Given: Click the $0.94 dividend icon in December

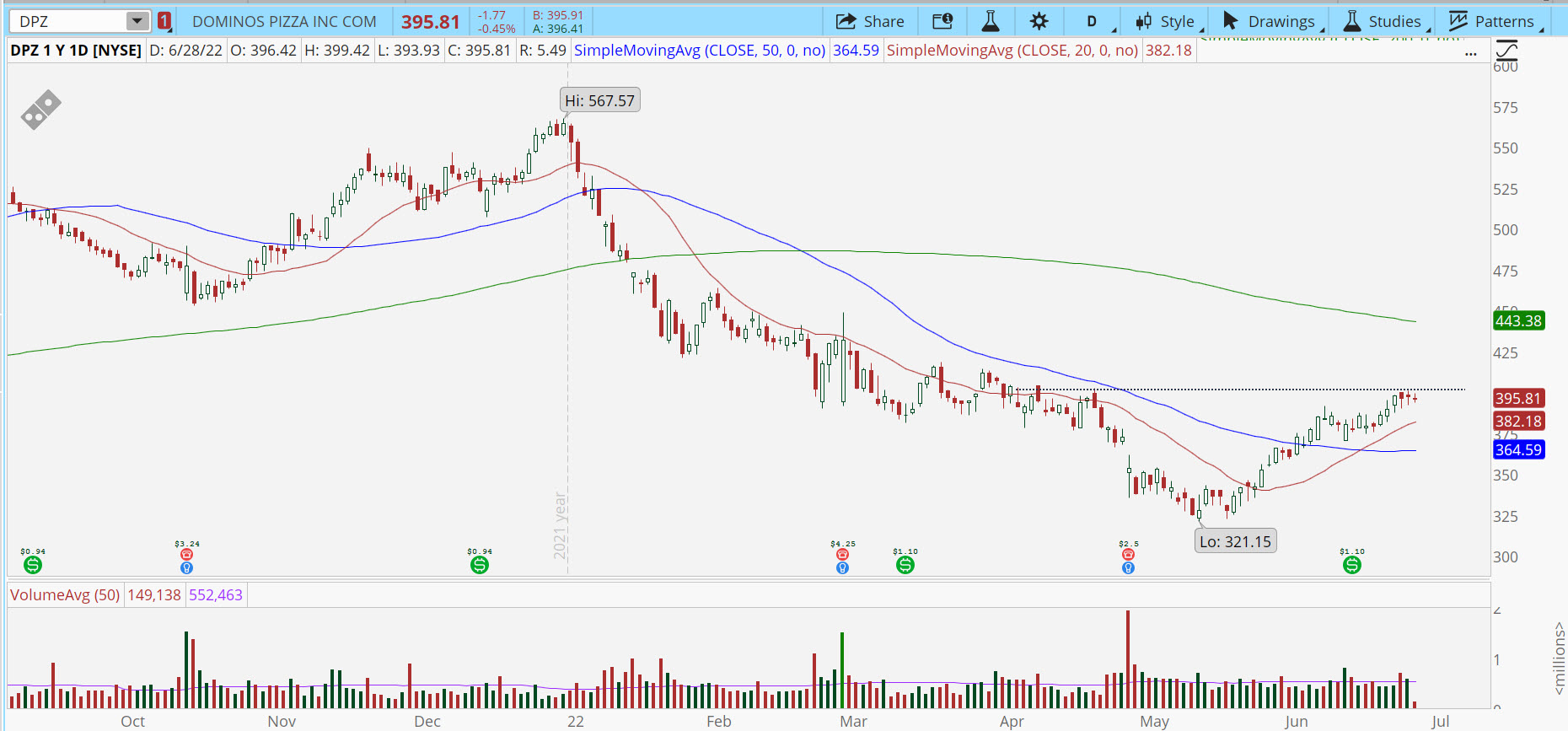Looking at the screenshot, I should click(480, 565).
